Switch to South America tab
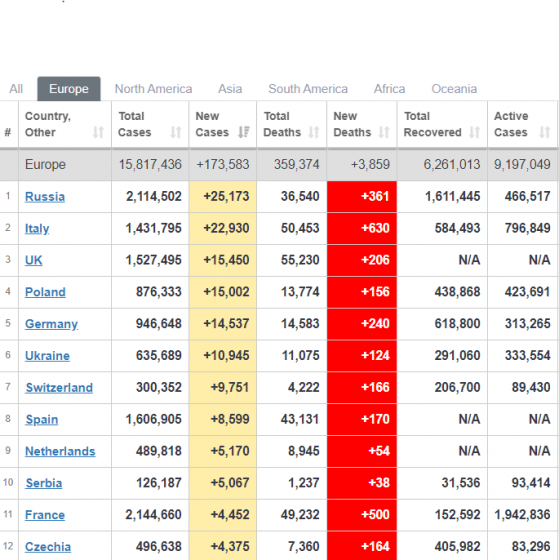559x560 pixels. 308,89
